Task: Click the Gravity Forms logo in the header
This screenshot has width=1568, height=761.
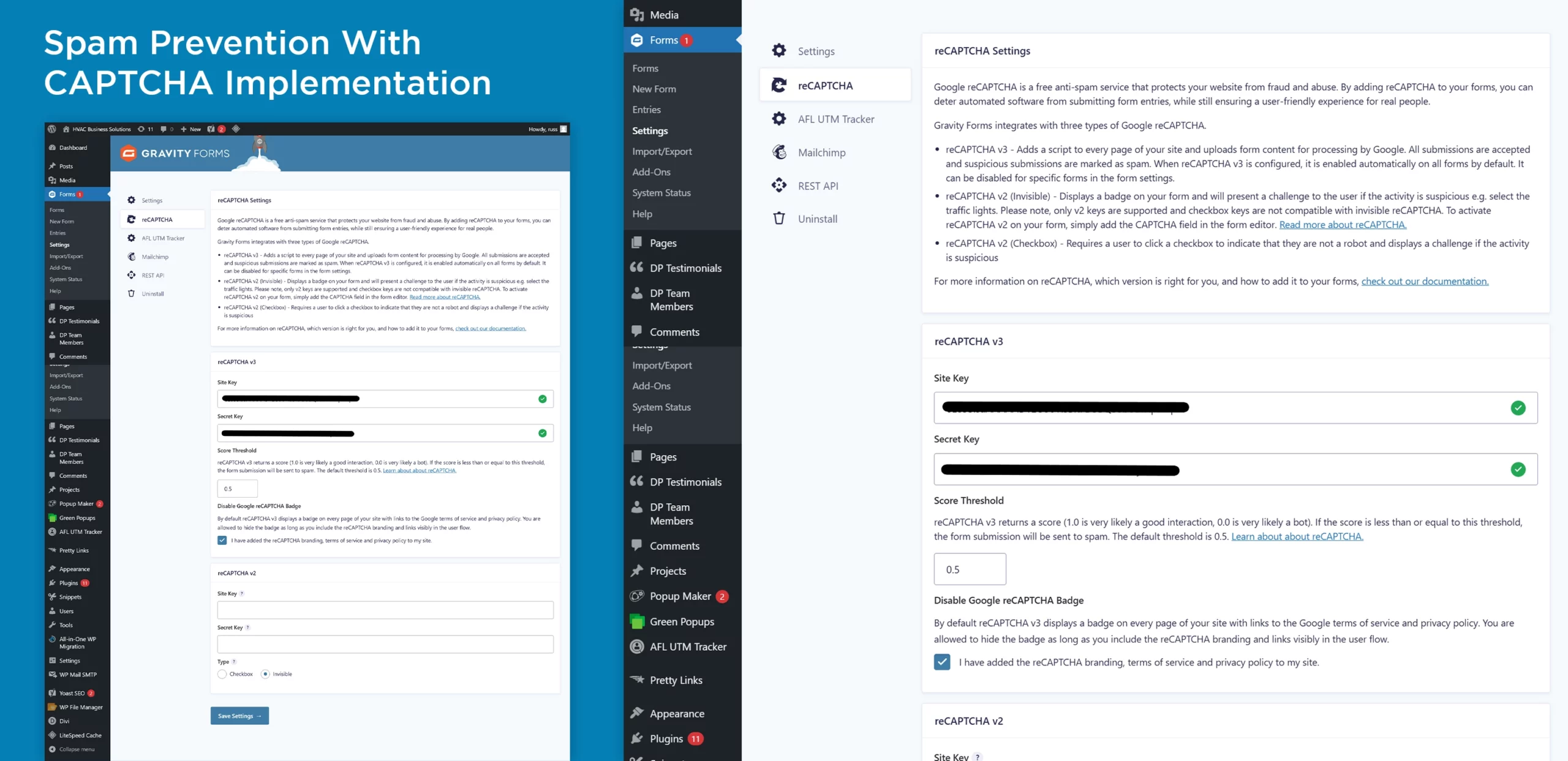Action: (175, 153)
